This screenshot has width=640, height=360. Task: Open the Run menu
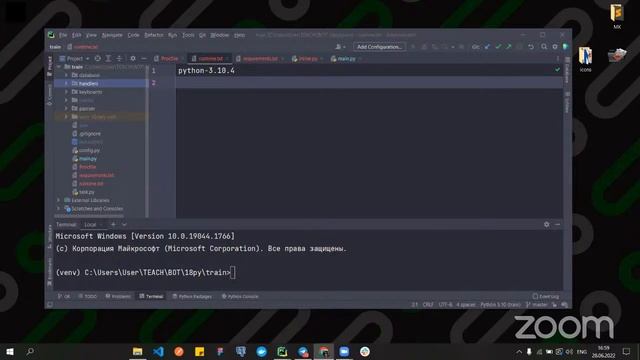(x=173, y=35)
